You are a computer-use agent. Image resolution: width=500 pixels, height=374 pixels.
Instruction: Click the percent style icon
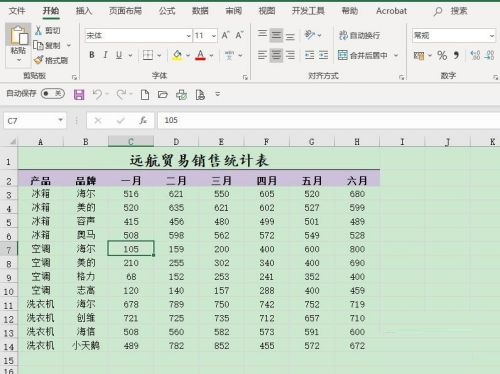tap(442, 55)
